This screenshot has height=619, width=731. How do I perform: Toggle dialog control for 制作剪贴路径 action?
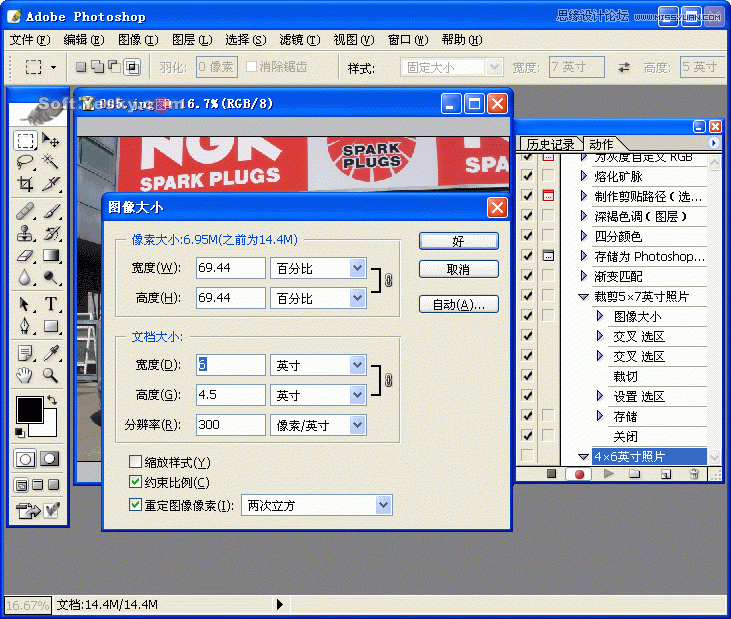click(x=549, y=196)
